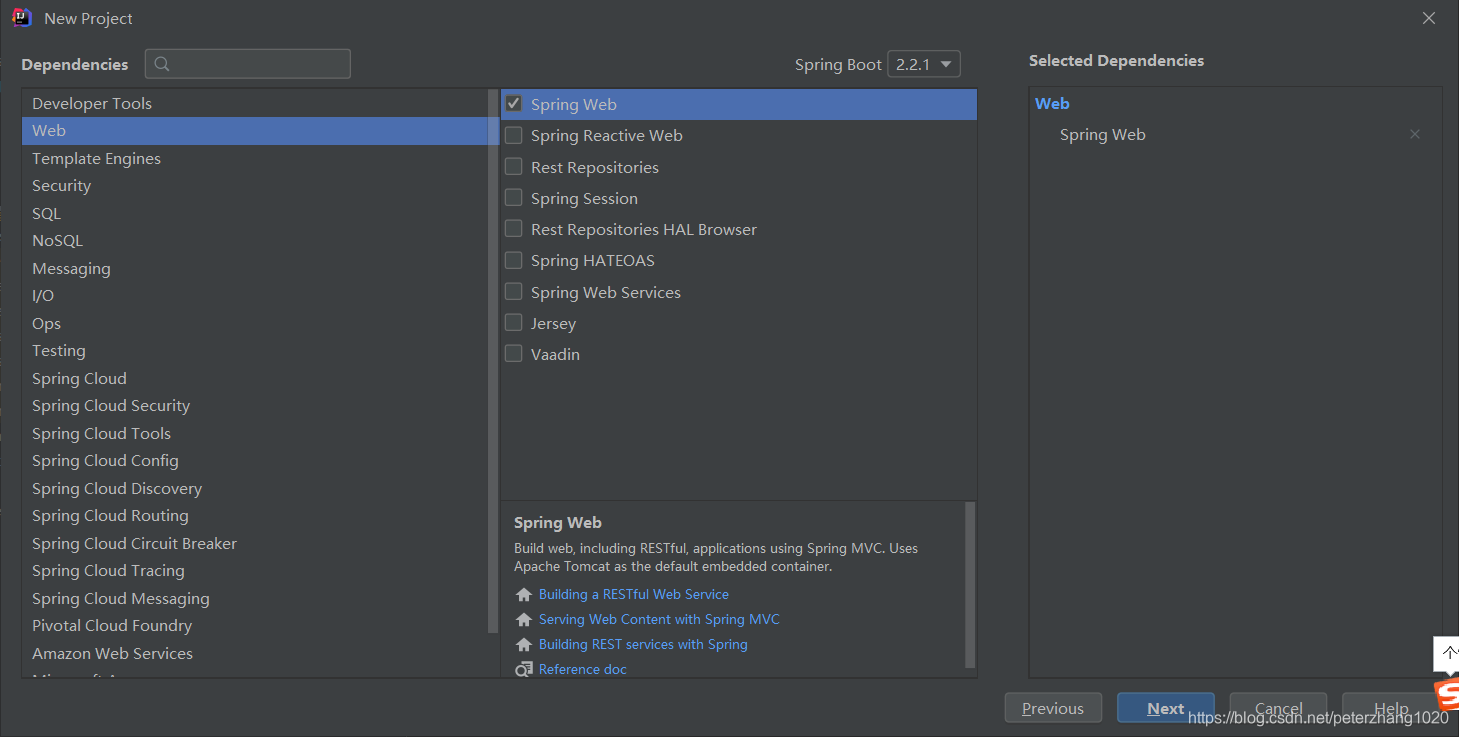Select Spring Cloud Messaging category

pyautogui.click(x=255, y=598)
